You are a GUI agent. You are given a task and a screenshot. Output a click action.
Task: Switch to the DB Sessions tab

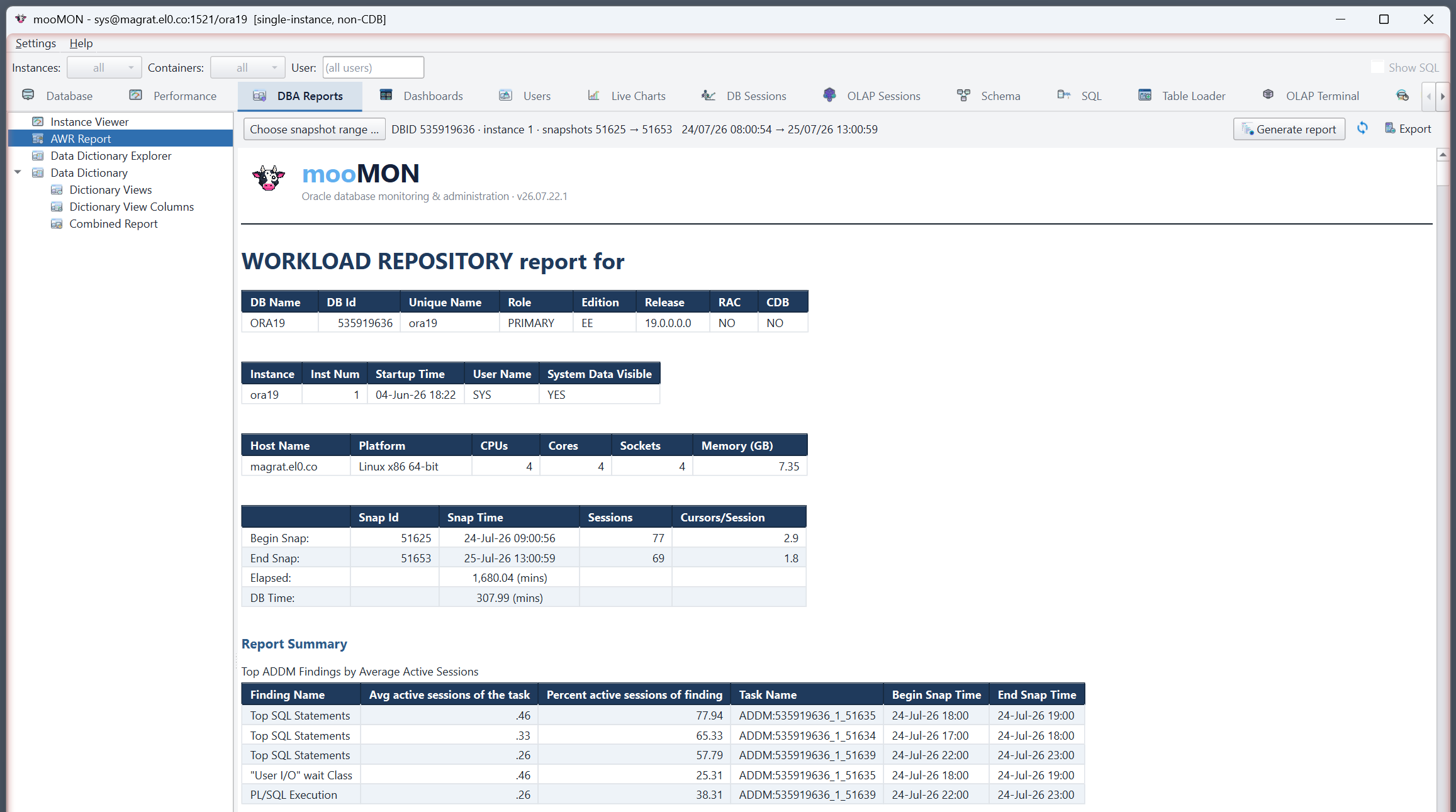pos(744,96)
